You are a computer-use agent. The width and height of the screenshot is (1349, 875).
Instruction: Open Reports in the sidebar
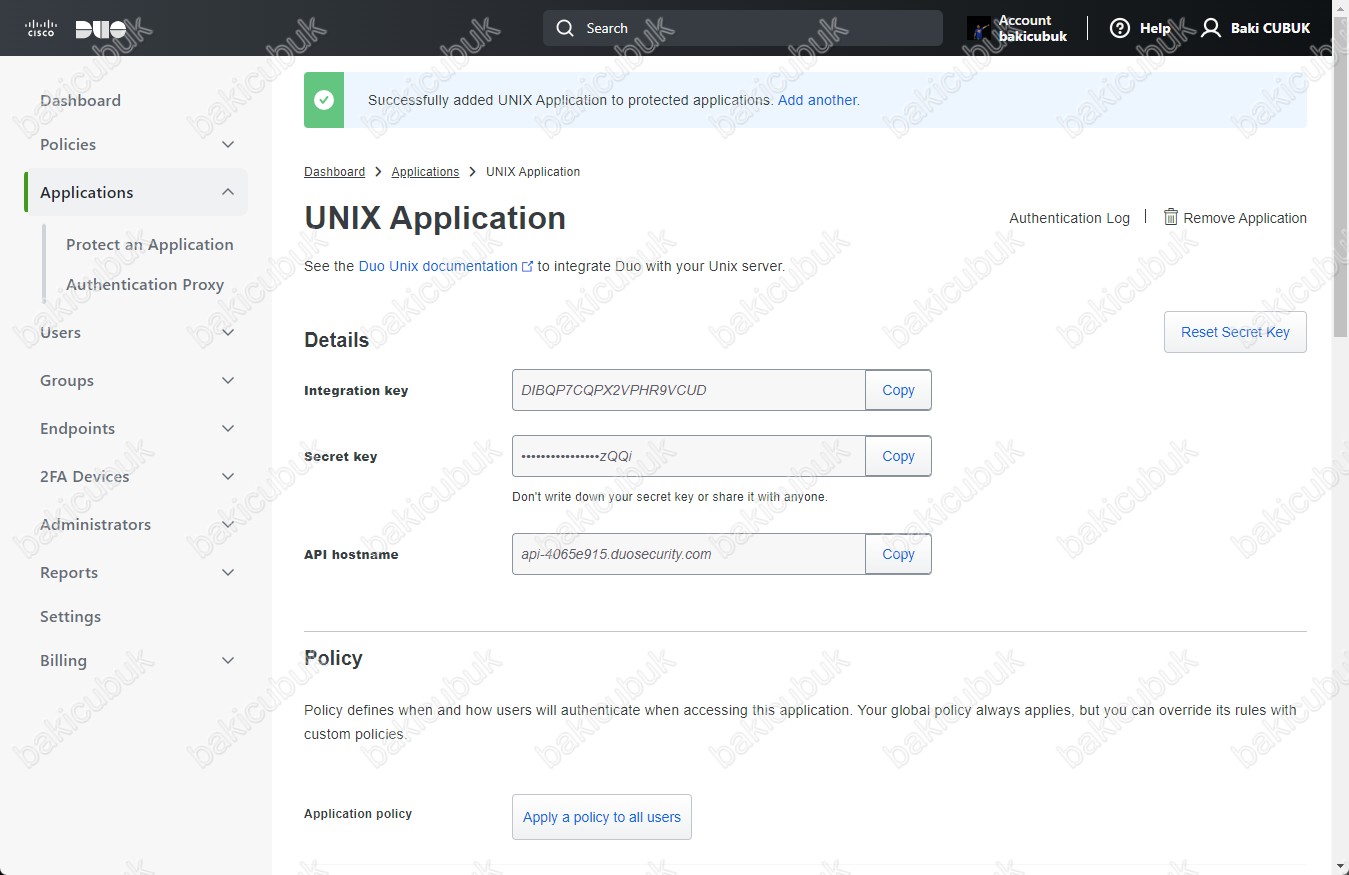[69, 572]
